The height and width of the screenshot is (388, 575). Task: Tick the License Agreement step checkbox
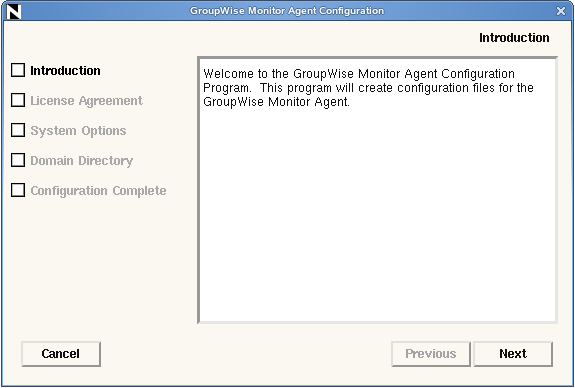(x=18, y=100)
